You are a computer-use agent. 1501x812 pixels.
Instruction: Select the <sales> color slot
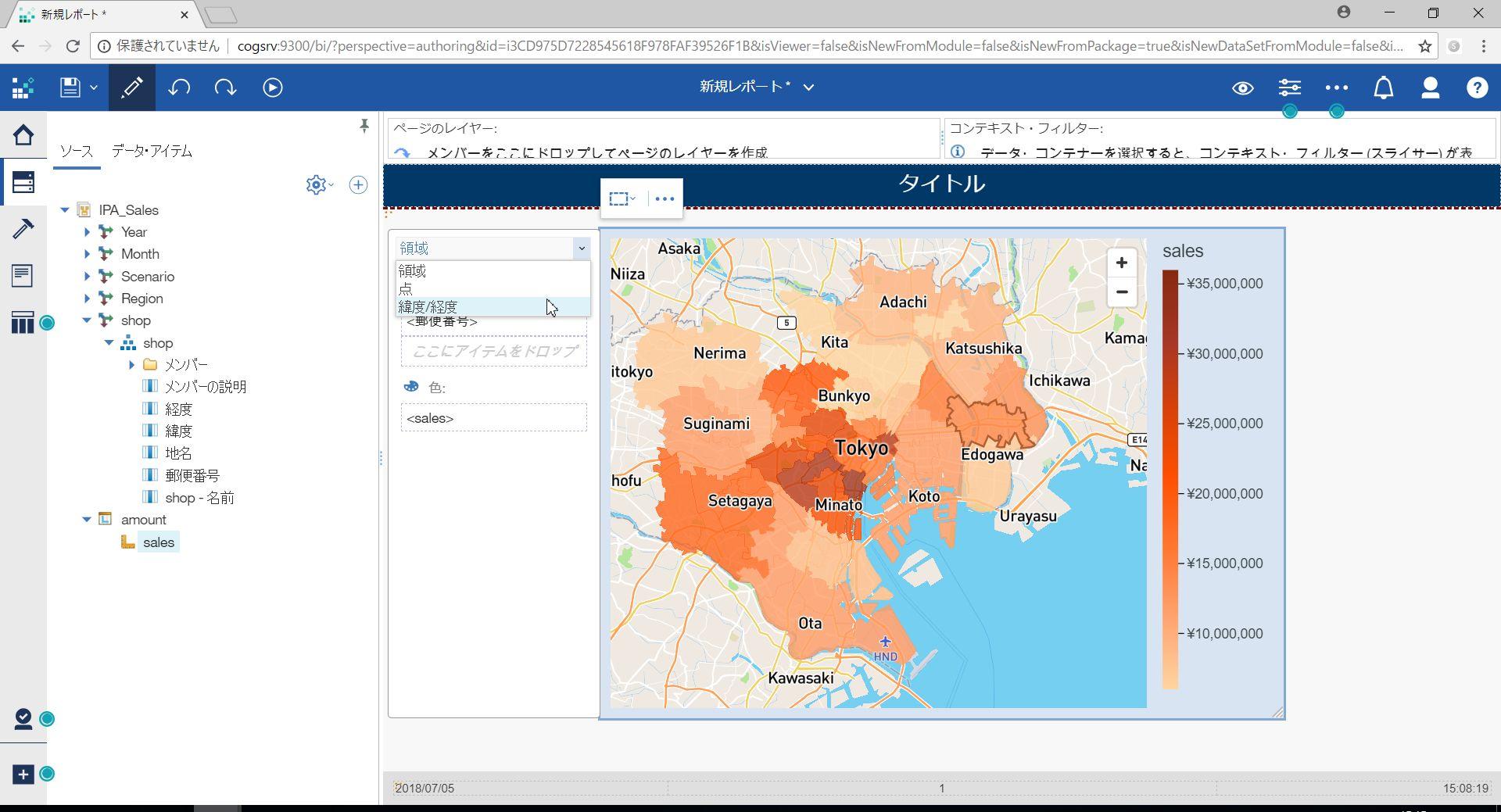tap(494, 418)
